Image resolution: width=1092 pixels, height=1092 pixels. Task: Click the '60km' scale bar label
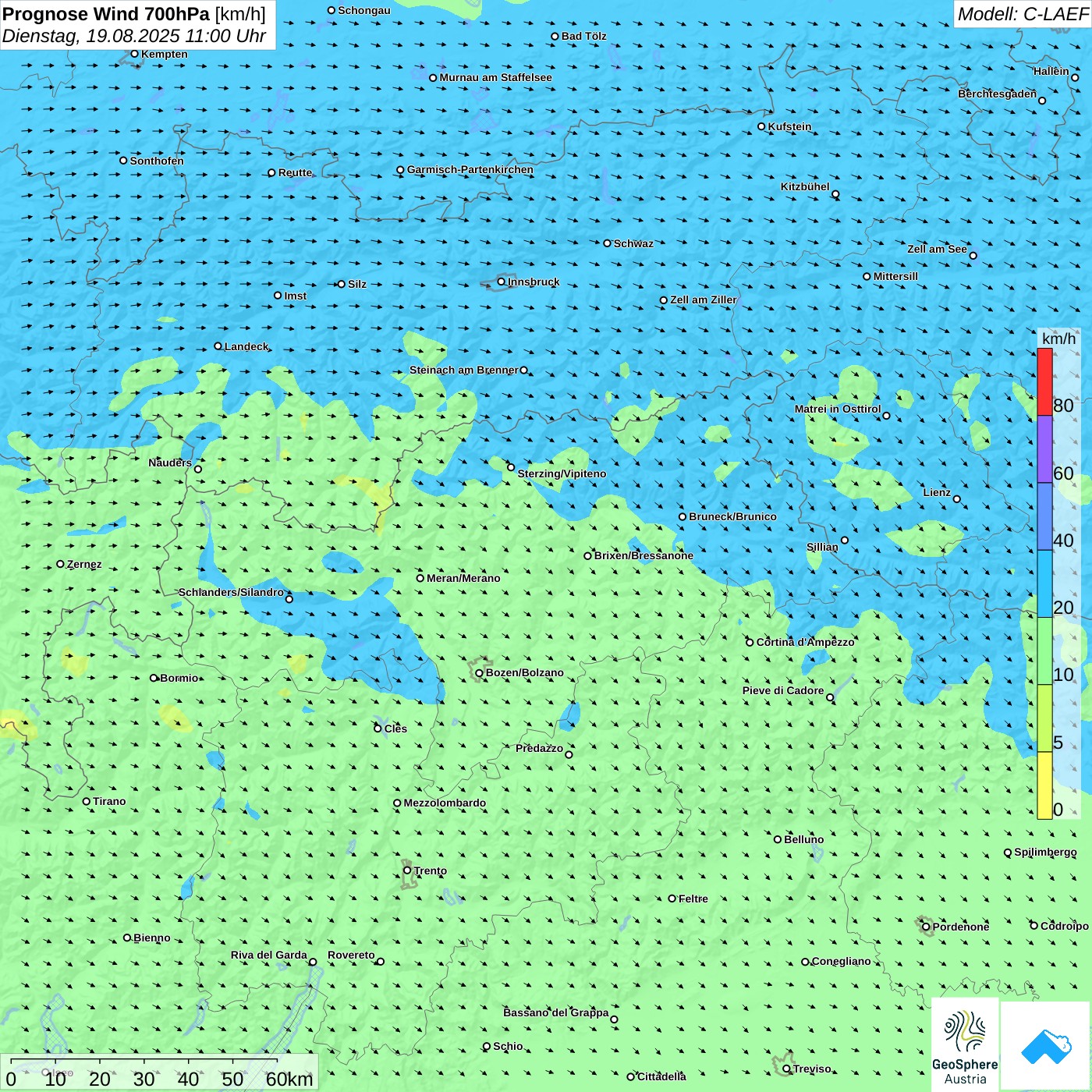tap(289, 1080)
